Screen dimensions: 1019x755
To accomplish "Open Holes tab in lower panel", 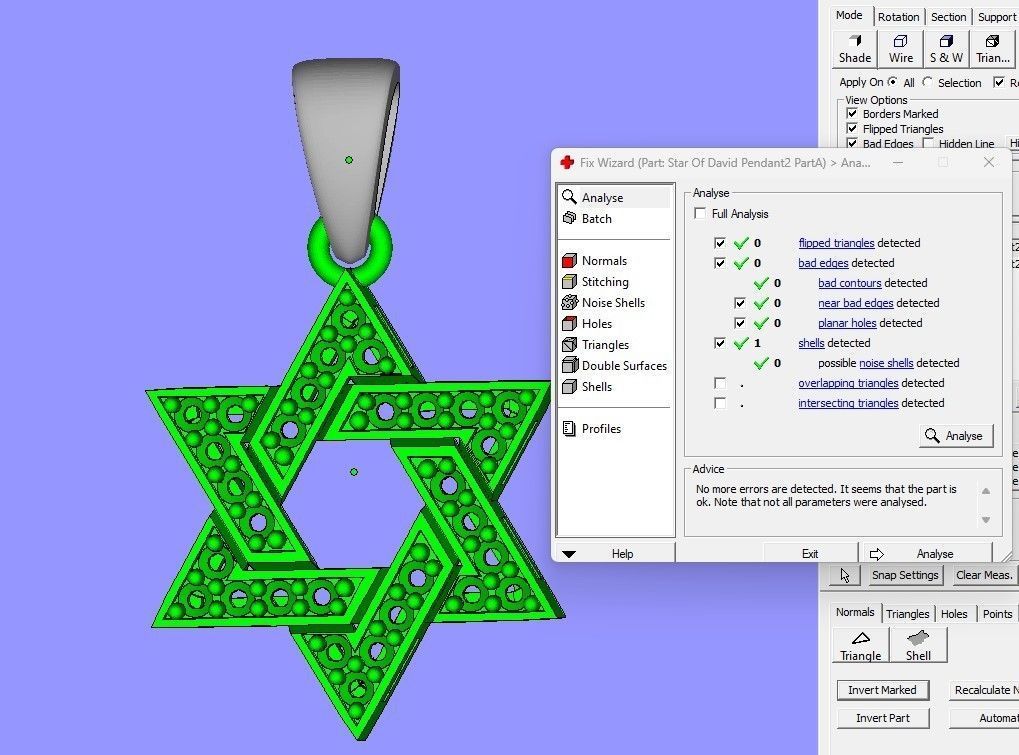I will click(x=954, y=614).
